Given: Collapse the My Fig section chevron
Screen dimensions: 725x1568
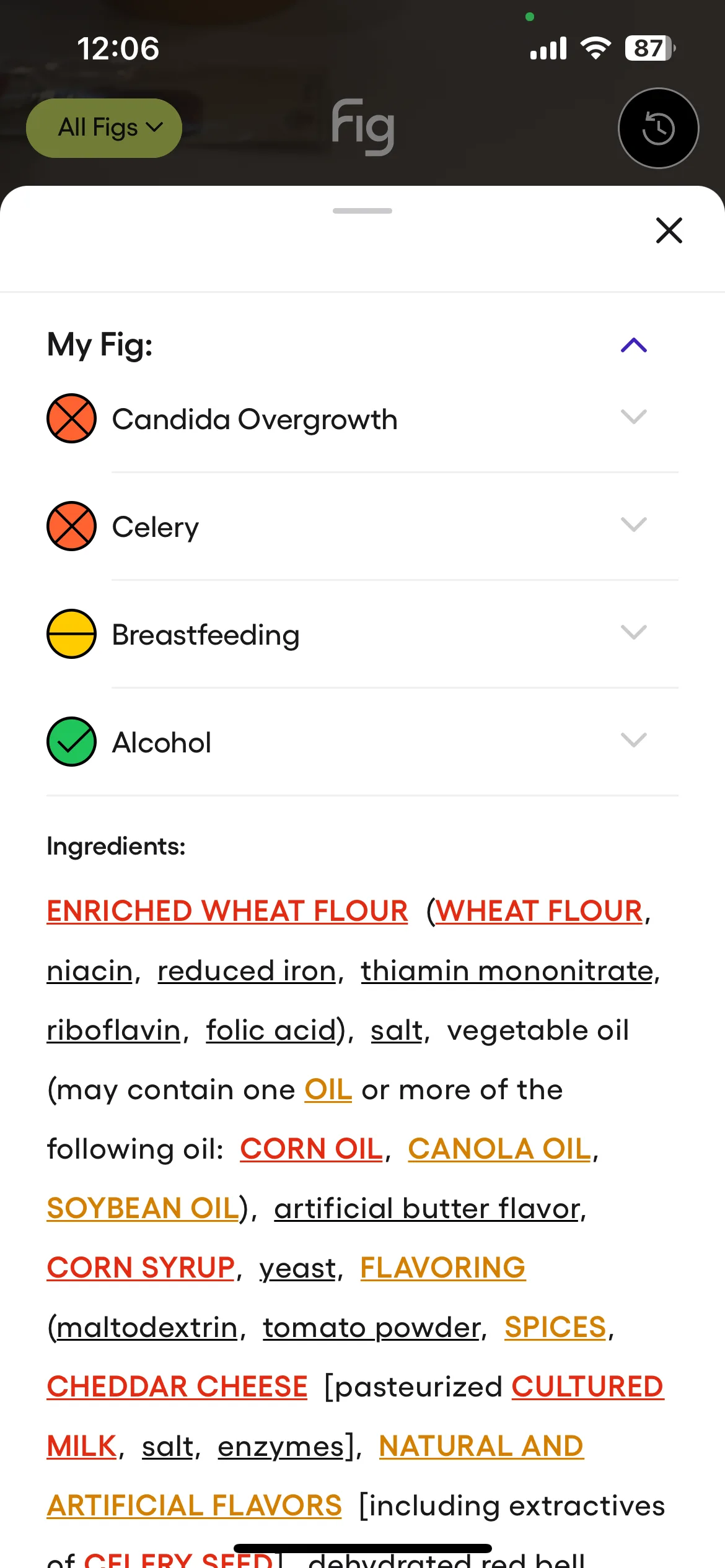Looking at the screenshot, I should [x=634, y=345].
